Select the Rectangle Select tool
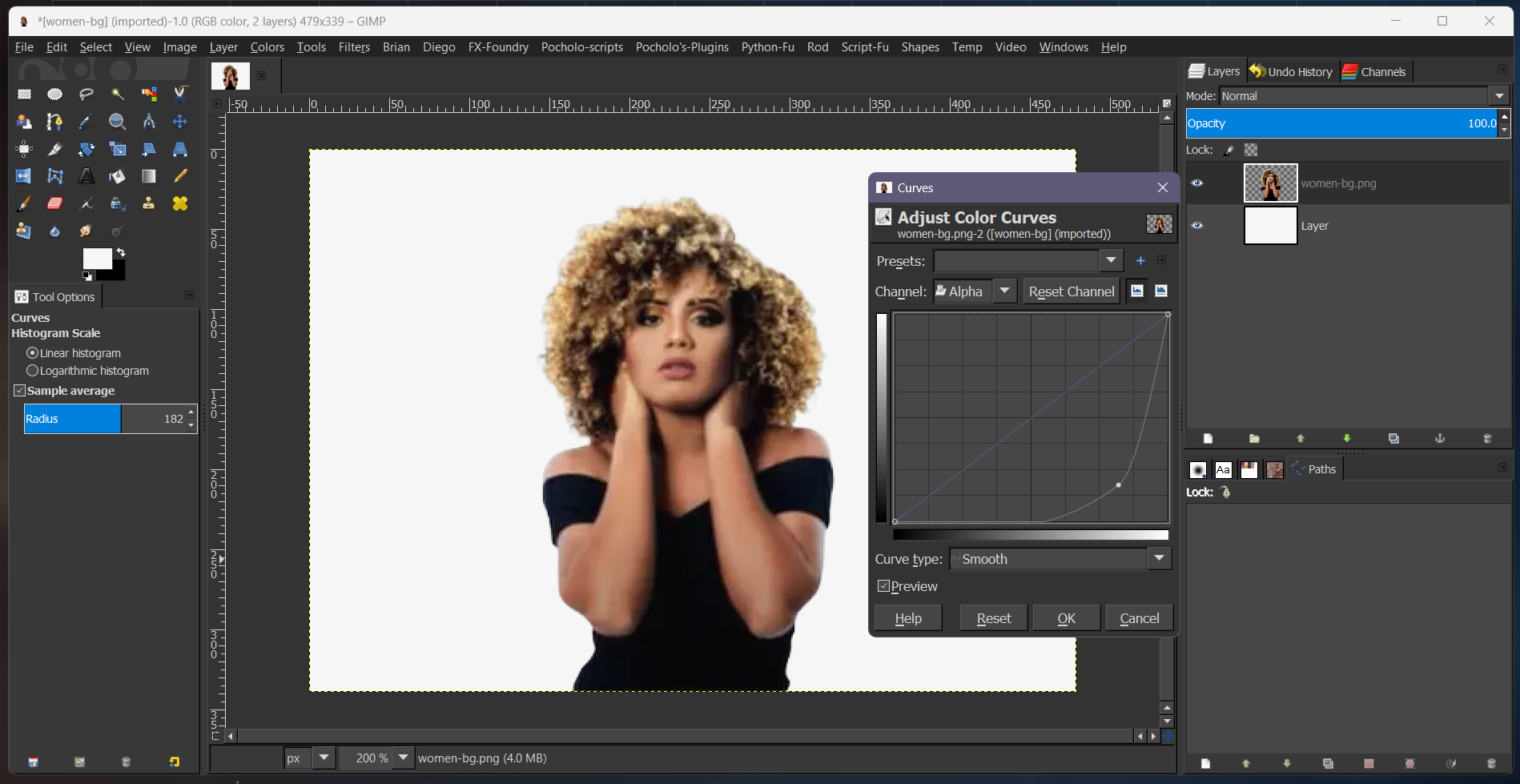The width and height of the screenshot is (1520, 784). [24, 94]
